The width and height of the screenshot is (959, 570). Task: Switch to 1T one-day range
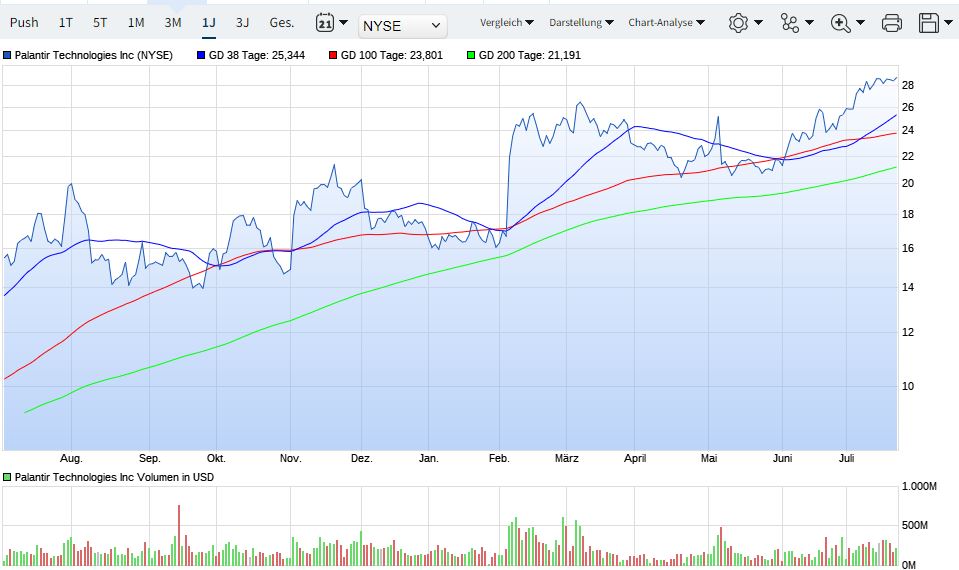coord(65,23)
